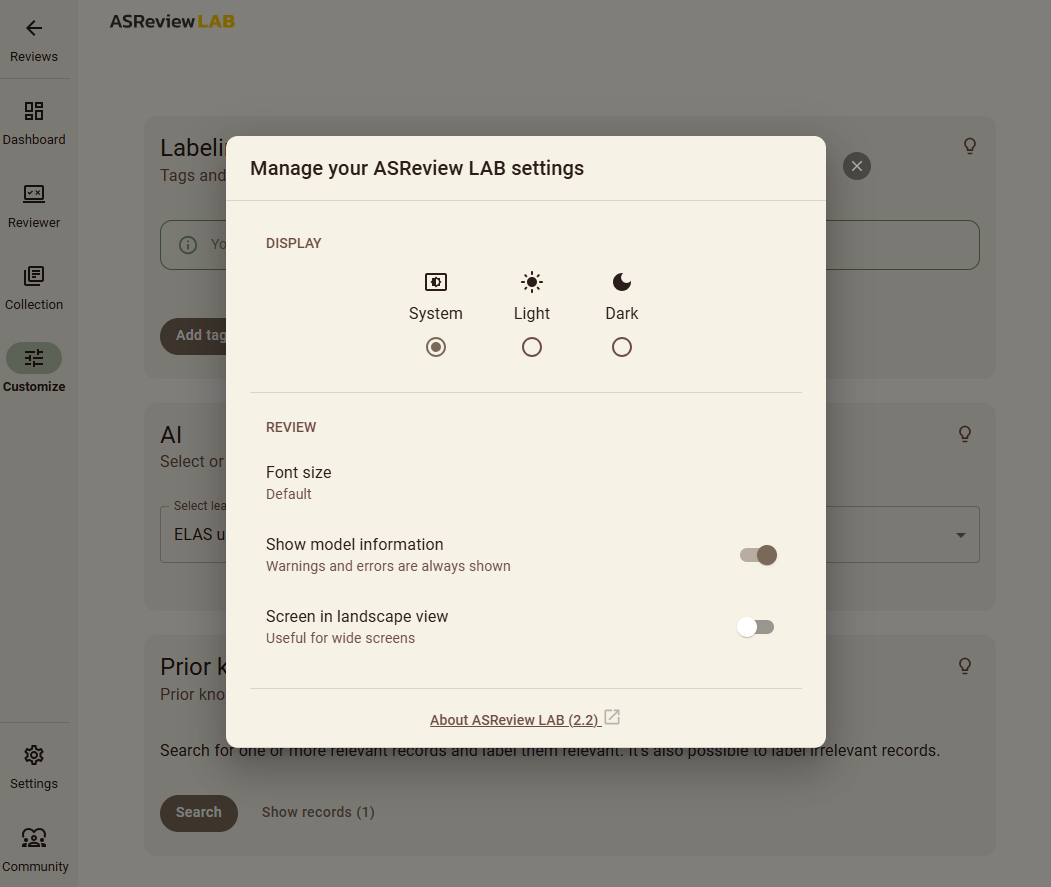Select the Customize sliders icon
The width and height of the screenshot is (1051, 887).
[34, 358]
